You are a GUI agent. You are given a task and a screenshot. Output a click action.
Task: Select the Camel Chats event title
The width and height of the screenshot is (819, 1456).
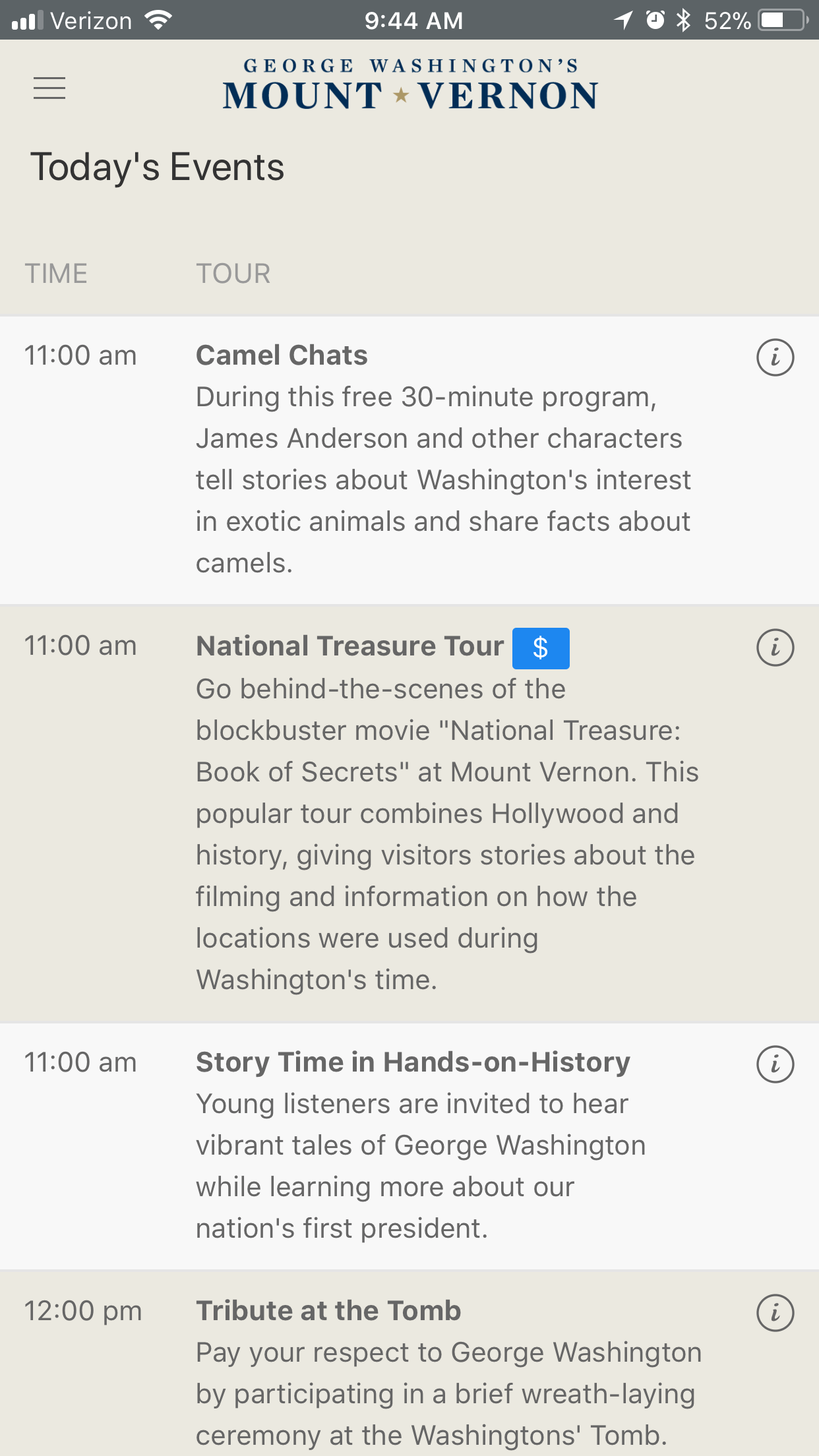282,355
